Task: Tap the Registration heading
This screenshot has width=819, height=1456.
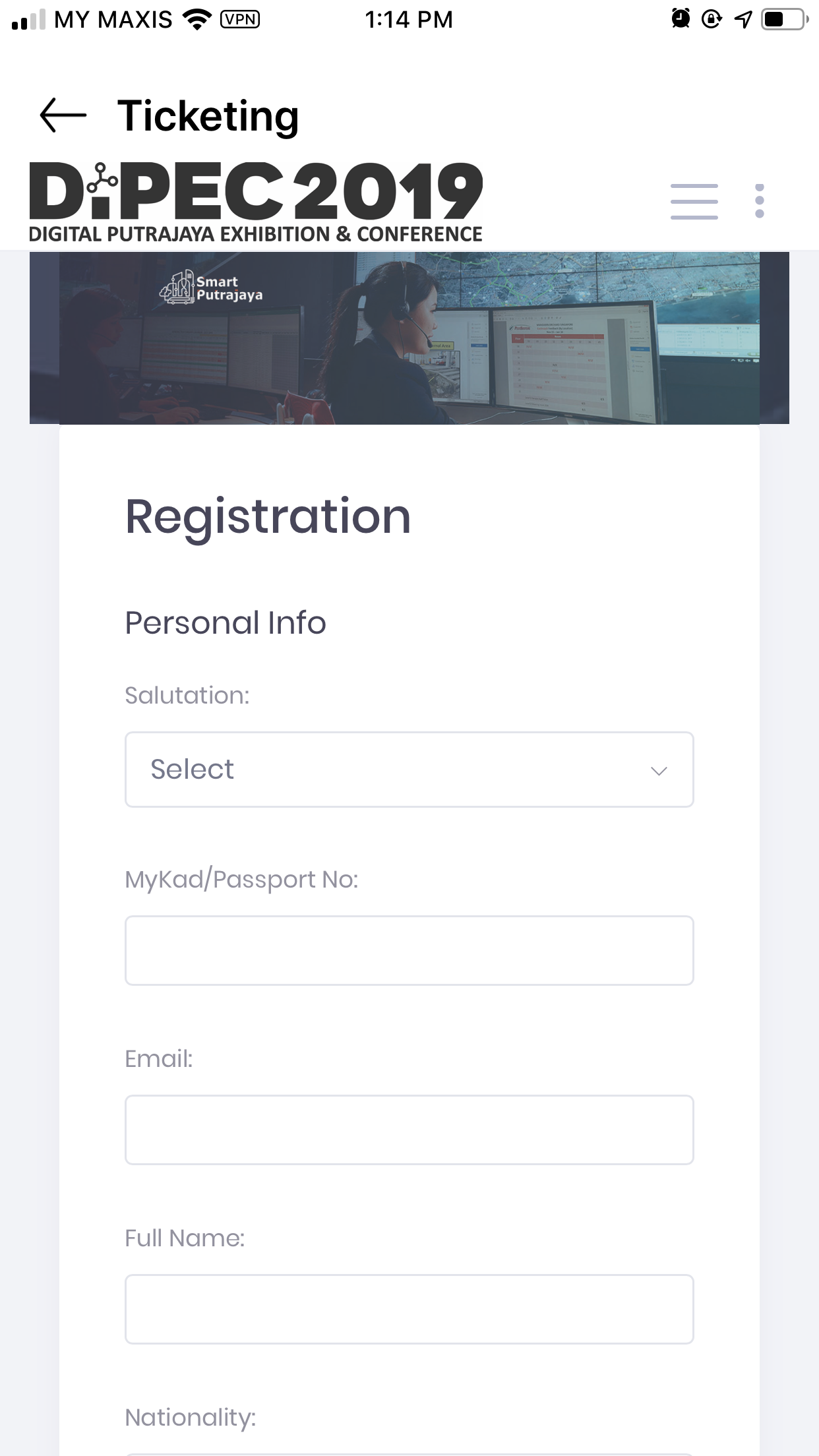Action: [x=268, y=518]
